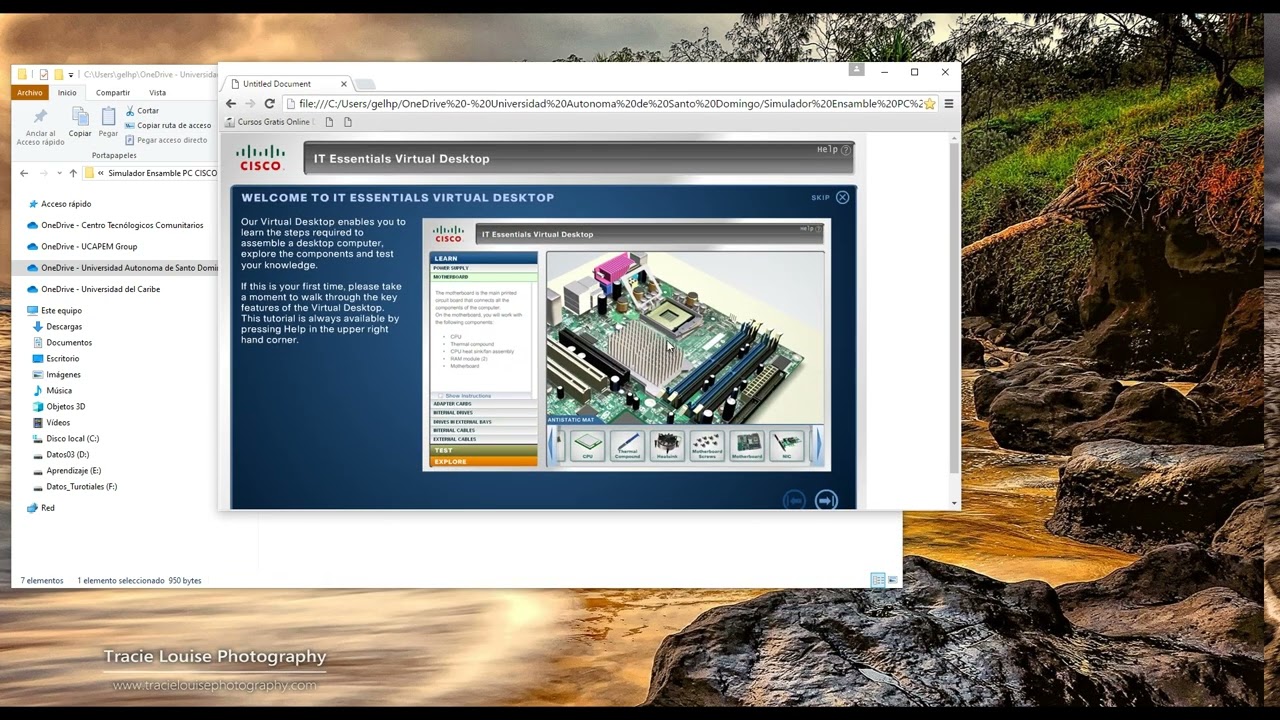The width and height of the screenshot is (1280, 720).
Task: Click the Motherboard Screws component thumbnail
Action: click(707, 445)
